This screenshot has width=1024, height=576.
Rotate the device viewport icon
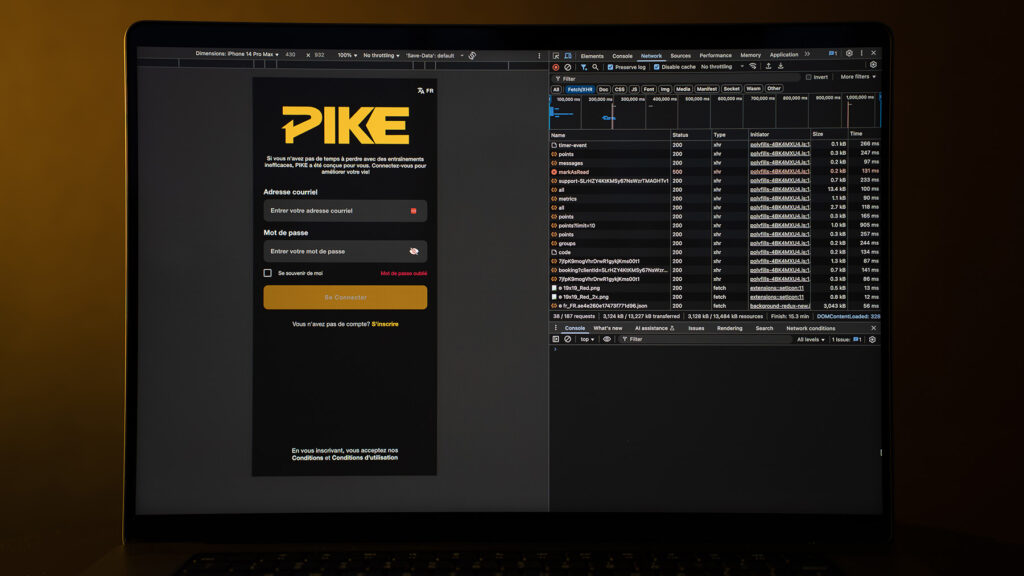click(x=472, y=56)
